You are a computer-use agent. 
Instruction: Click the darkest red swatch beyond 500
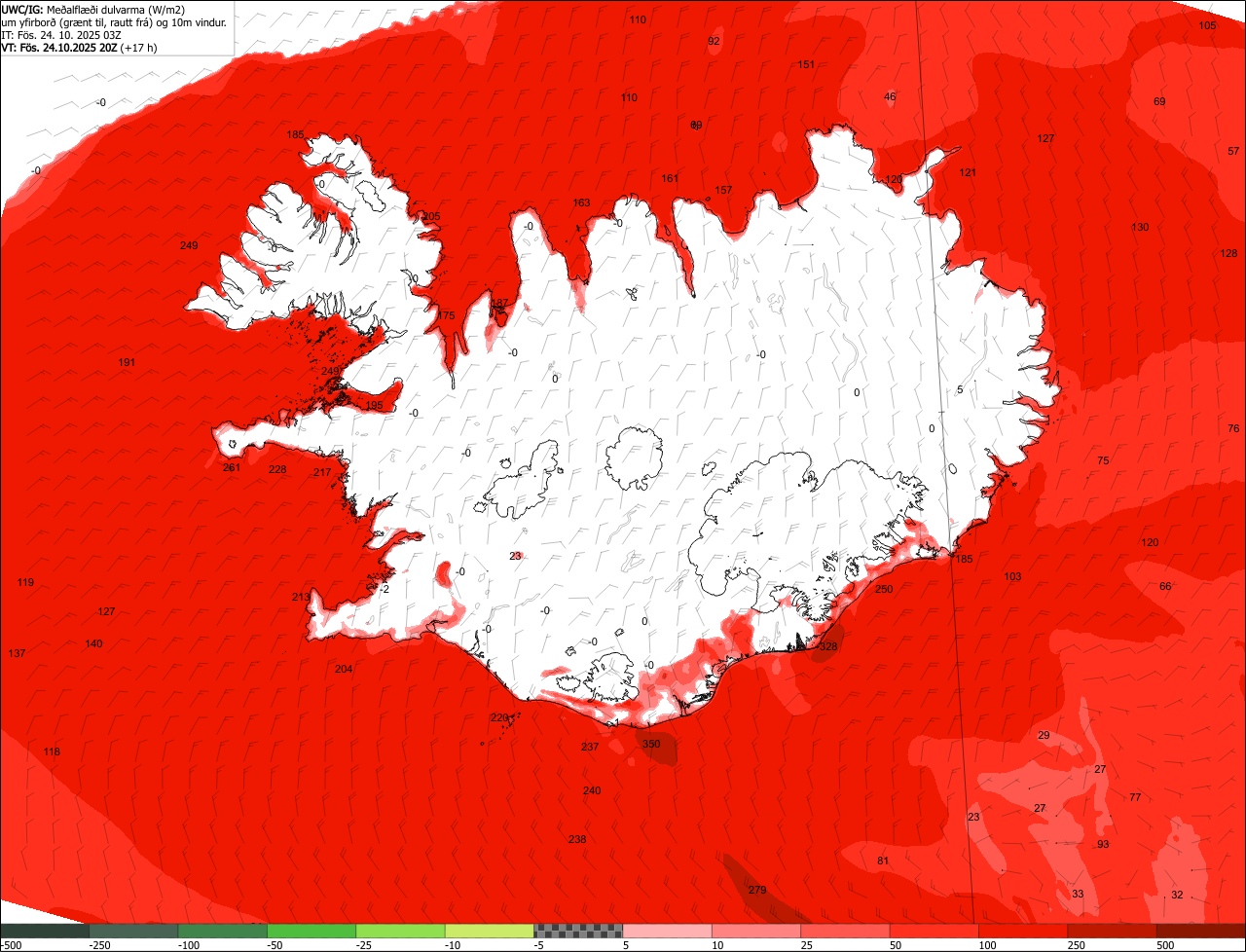click(x=1201, y=931)
